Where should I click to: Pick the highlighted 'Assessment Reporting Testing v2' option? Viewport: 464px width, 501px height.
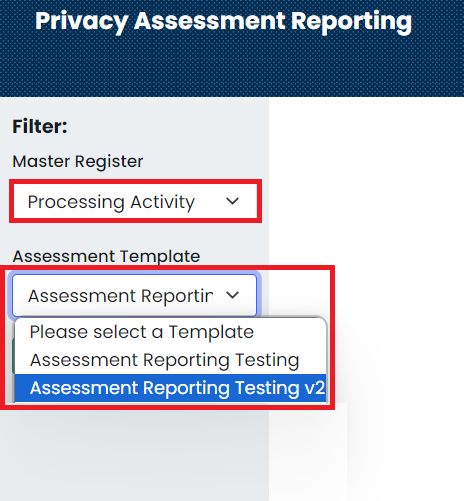click(170, 388)
